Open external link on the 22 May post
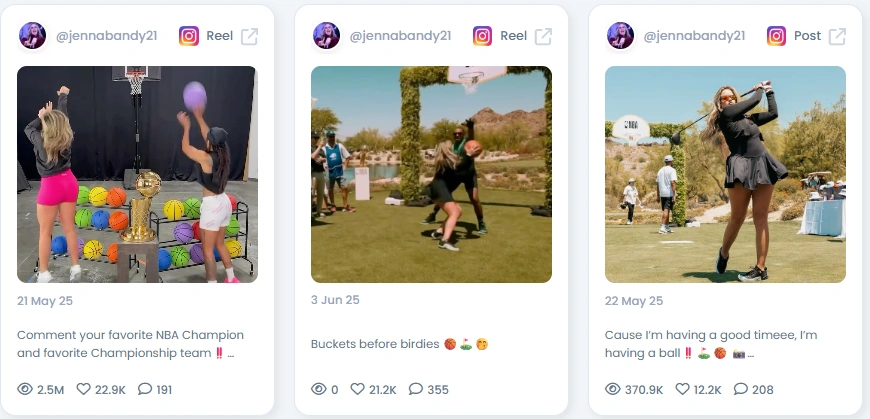Screen dimensions: 870x419 pyautogui.click(x=837, y=36)
